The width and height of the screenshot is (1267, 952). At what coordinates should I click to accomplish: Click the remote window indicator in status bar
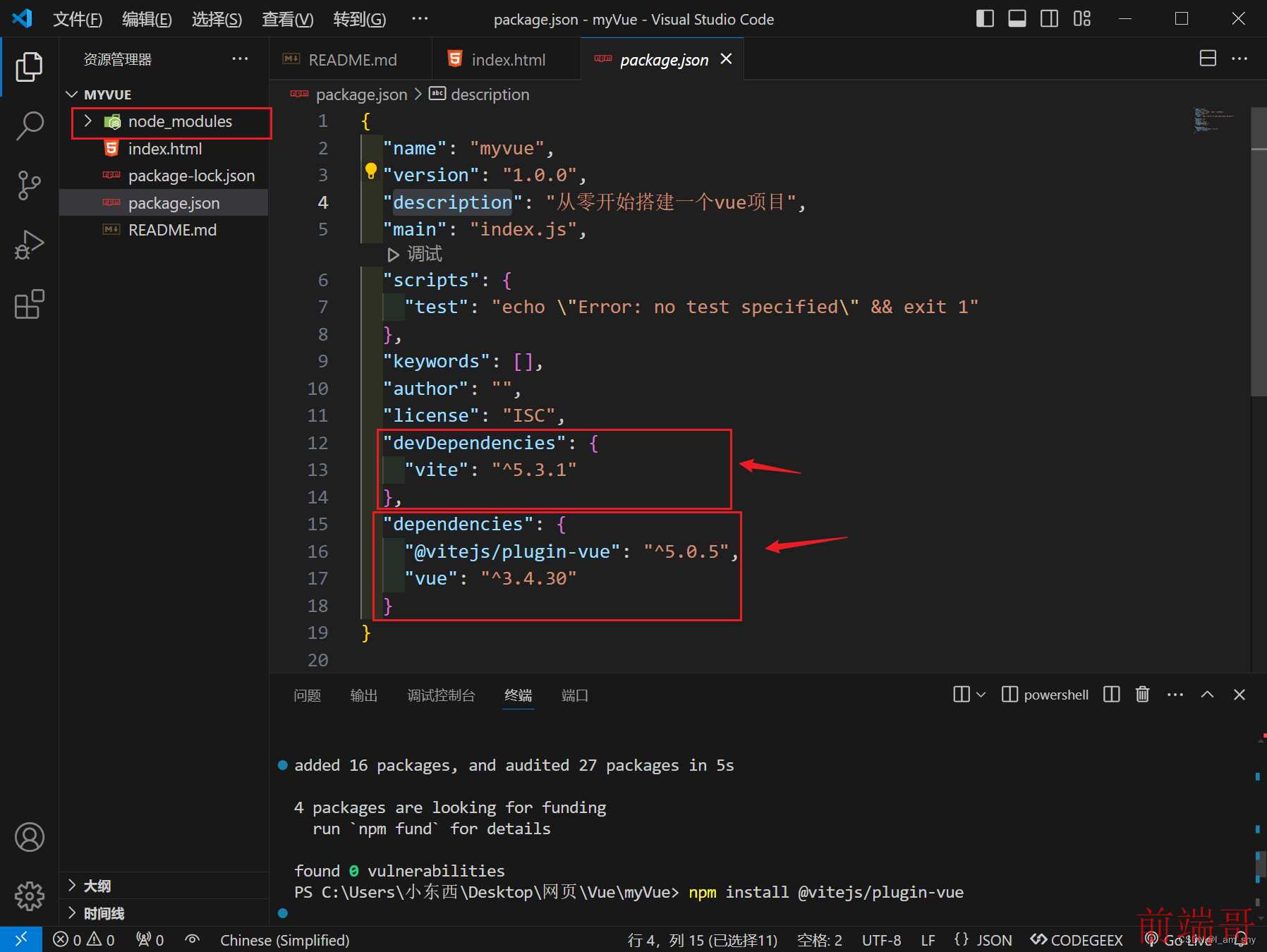click(21, 939)
